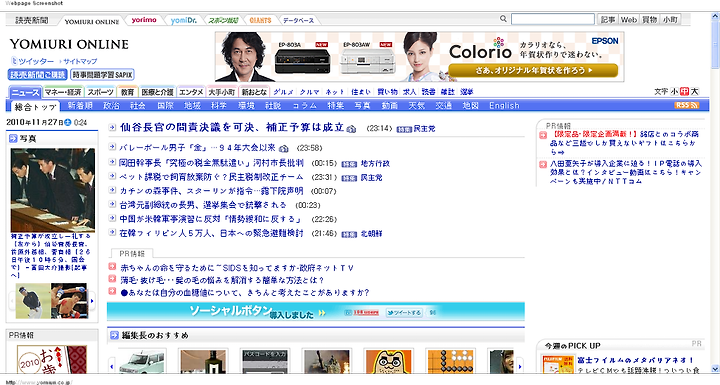Click the 買物 search button

pyautogui.click(x=649, y=19)
